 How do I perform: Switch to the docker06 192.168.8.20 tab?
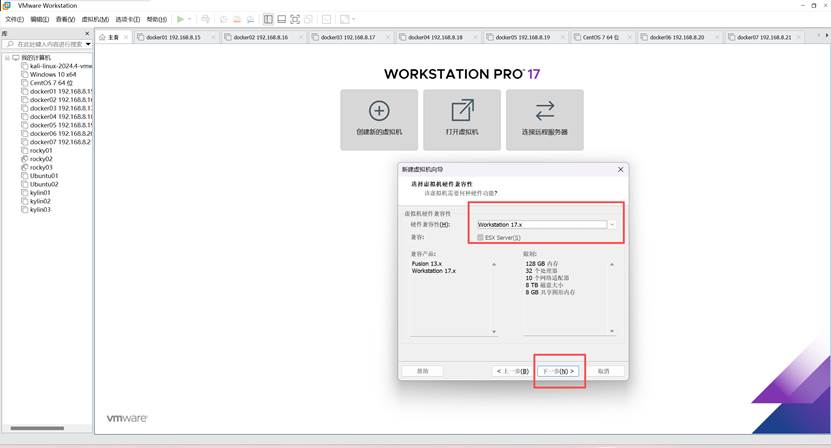tap(677, 37)
